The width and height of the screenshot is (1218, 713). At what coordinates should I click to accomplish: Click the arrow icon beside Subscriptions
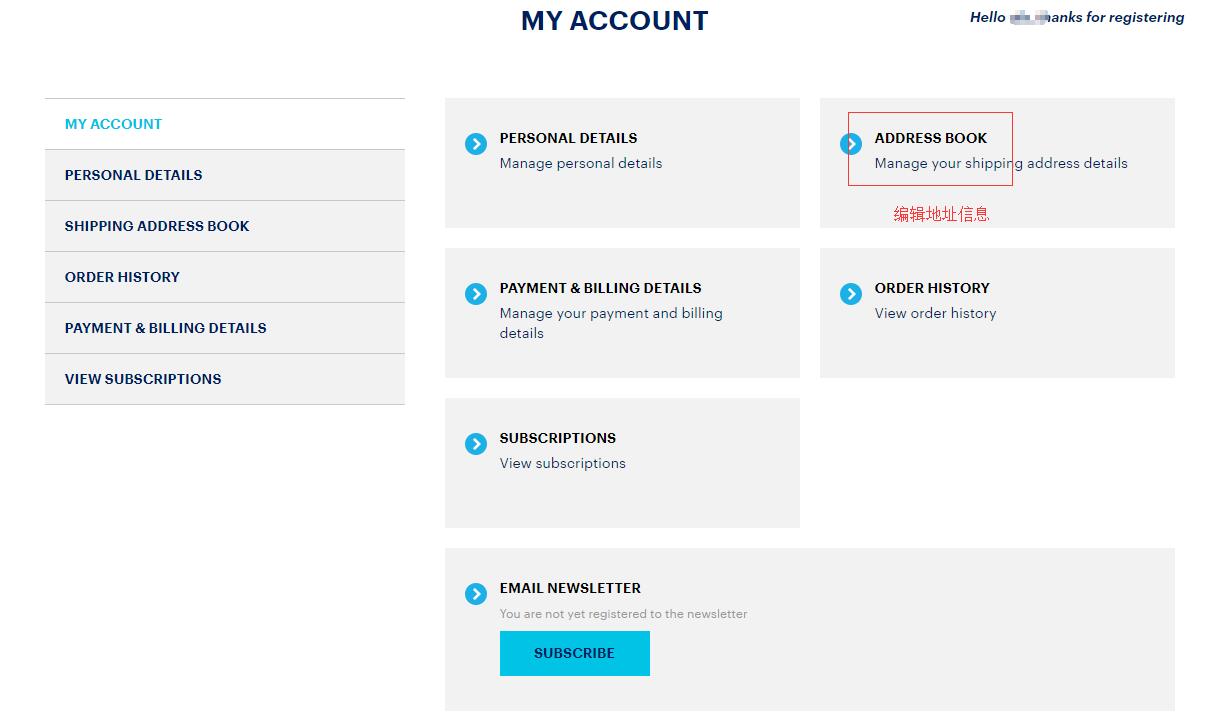point(476,444)
